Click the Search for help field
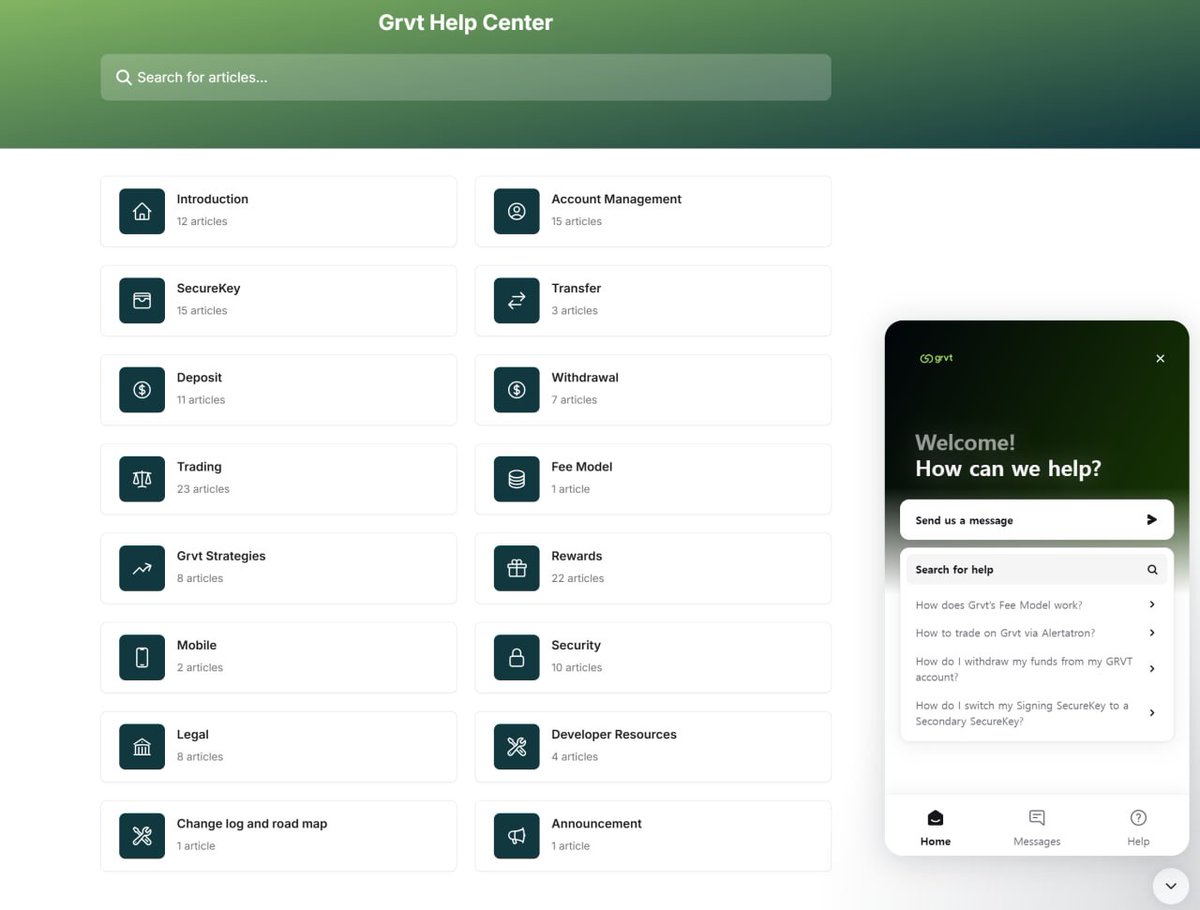Screen dimensions: 1200x910 tap(1036, 570)
